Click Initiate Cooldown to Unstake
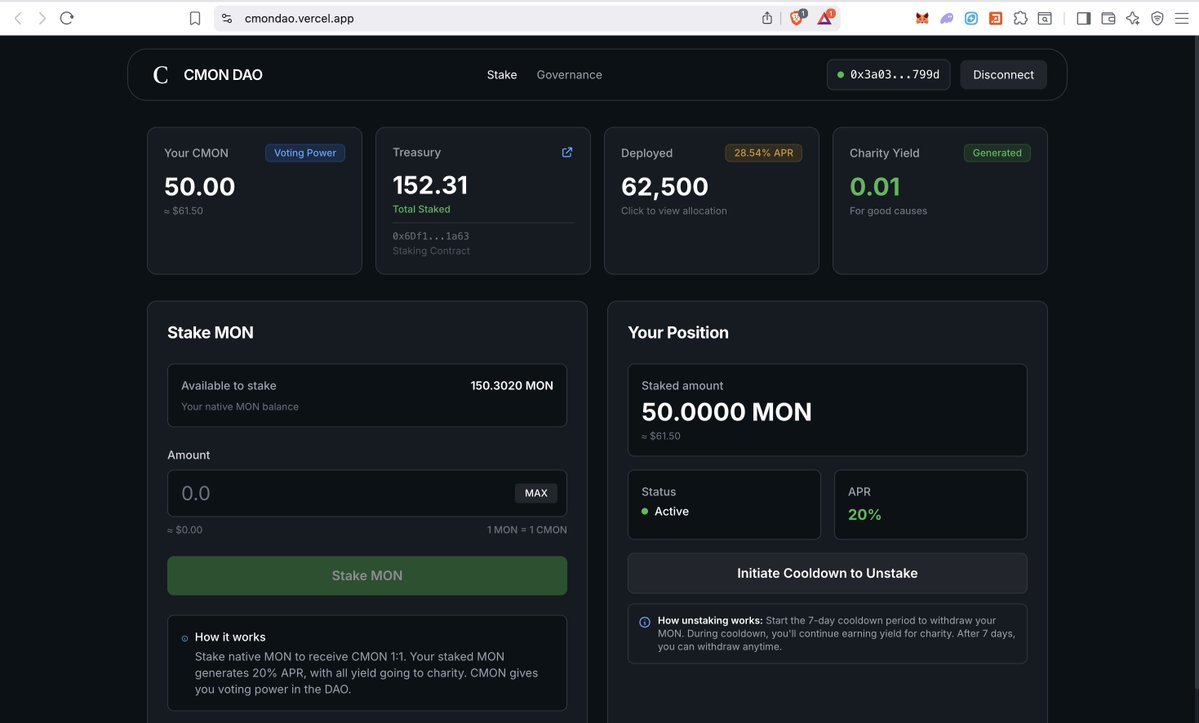The width and height of the screenshot is (1199, 723). point(827,574)
